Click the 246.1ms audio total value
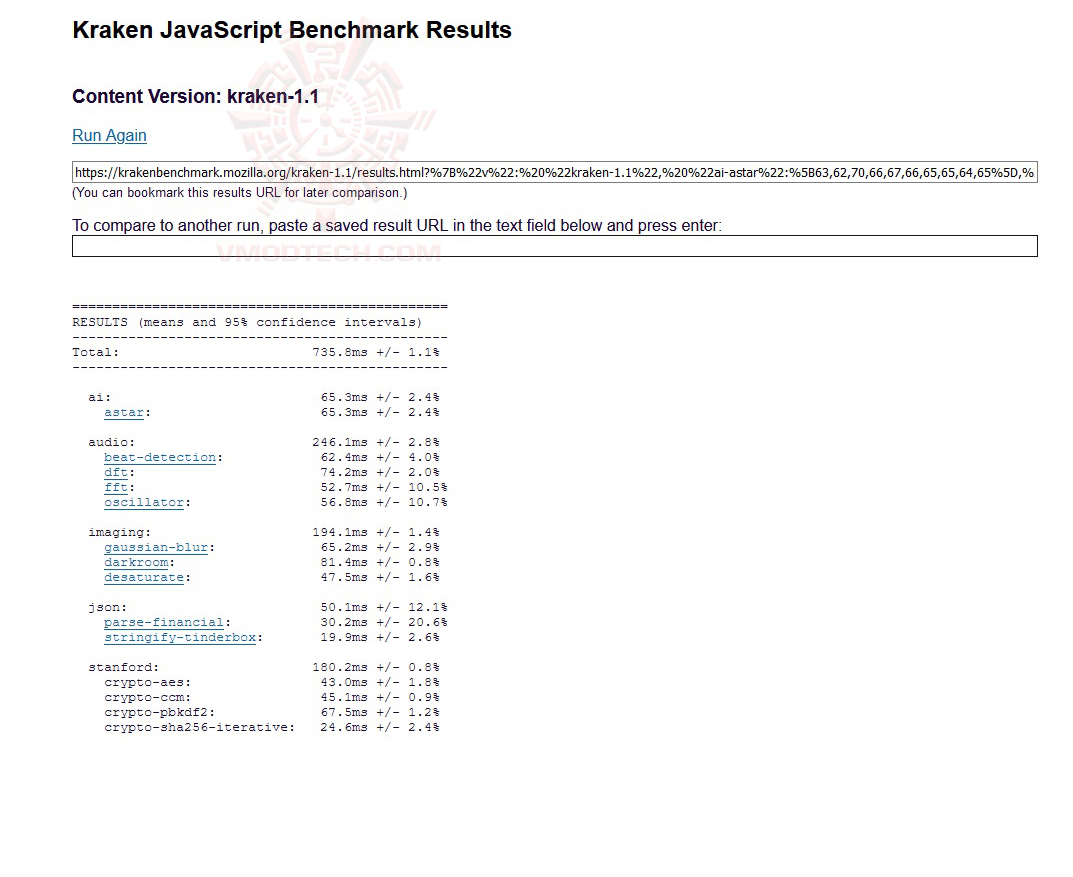This screenshot has width=1073, height=877. (x=340, y=443)
